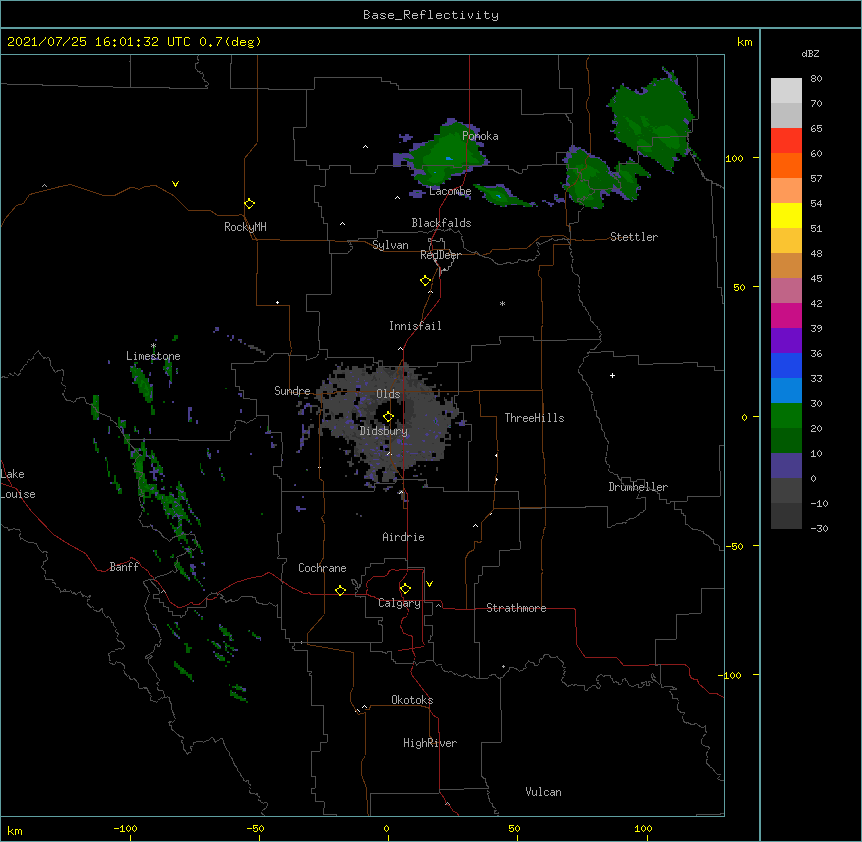Click the Strathmore town label
Image resolution: width=862 pixels, height=842 pixels.
point(516,608)
